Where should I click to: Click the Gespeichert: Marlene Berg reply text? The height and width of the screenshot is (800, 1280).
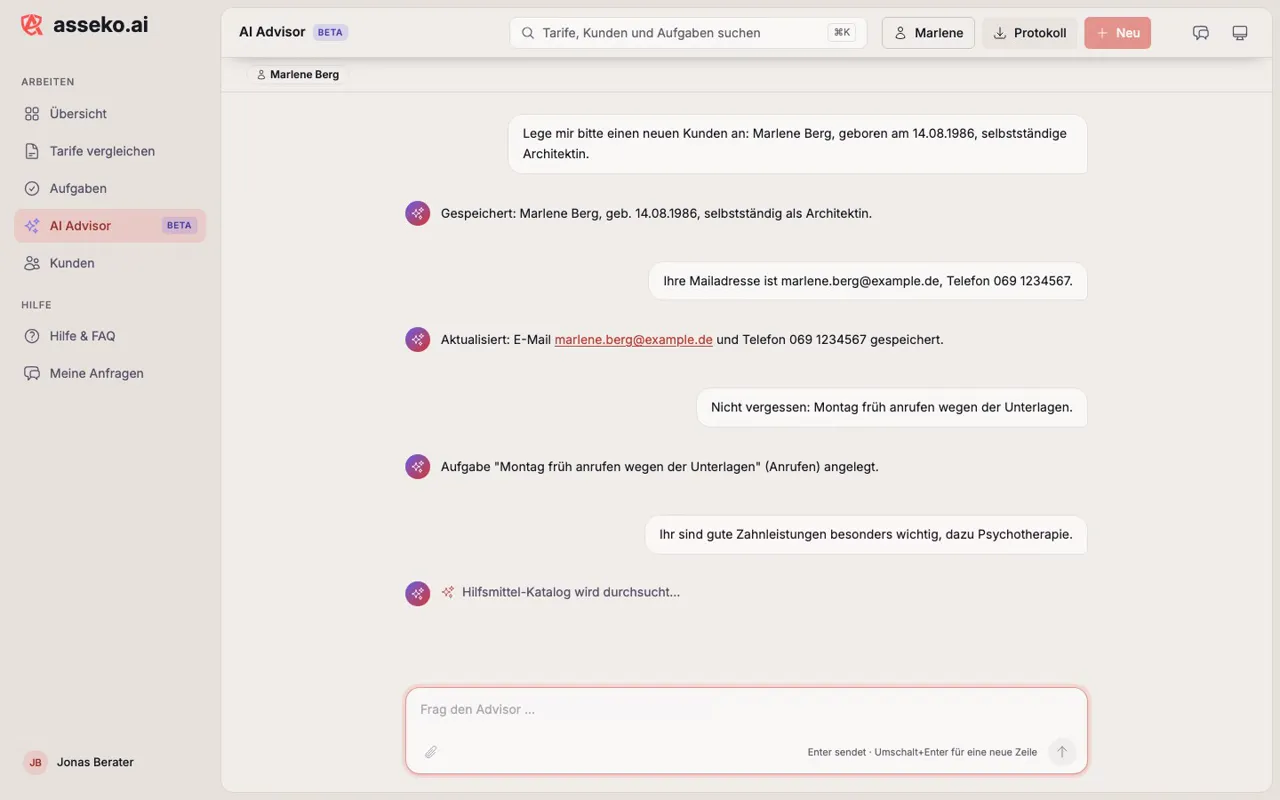point(656,213)
